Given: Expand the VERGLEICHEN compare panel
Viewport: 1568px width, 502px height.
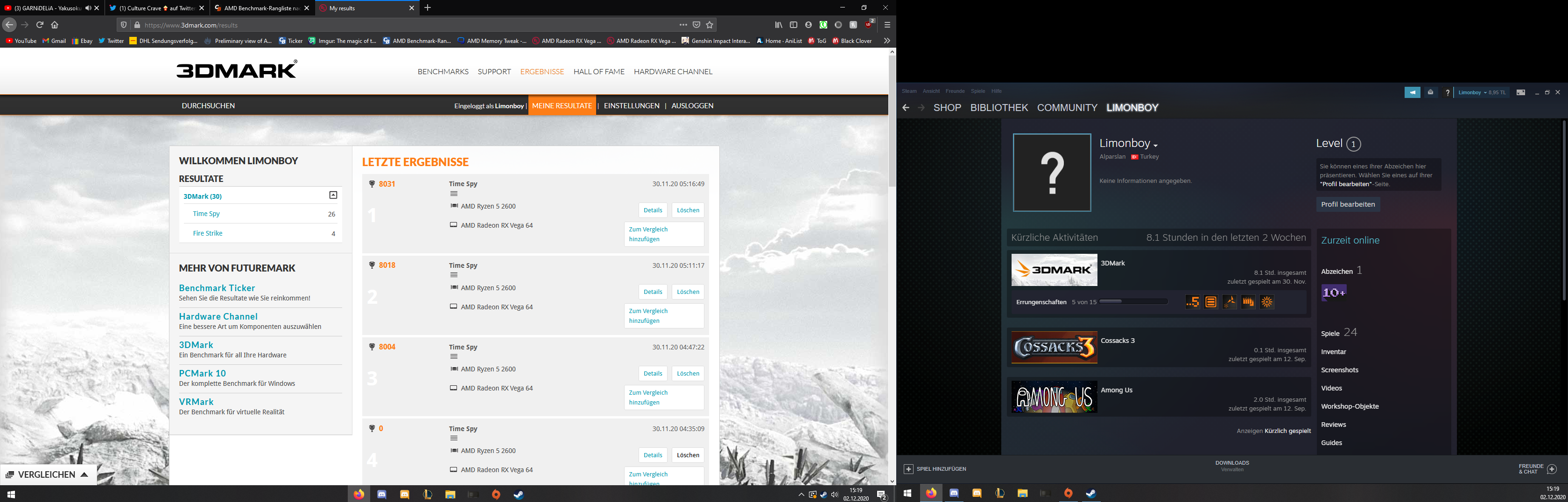Looking at the screenshot, I should tap(48, 474).
